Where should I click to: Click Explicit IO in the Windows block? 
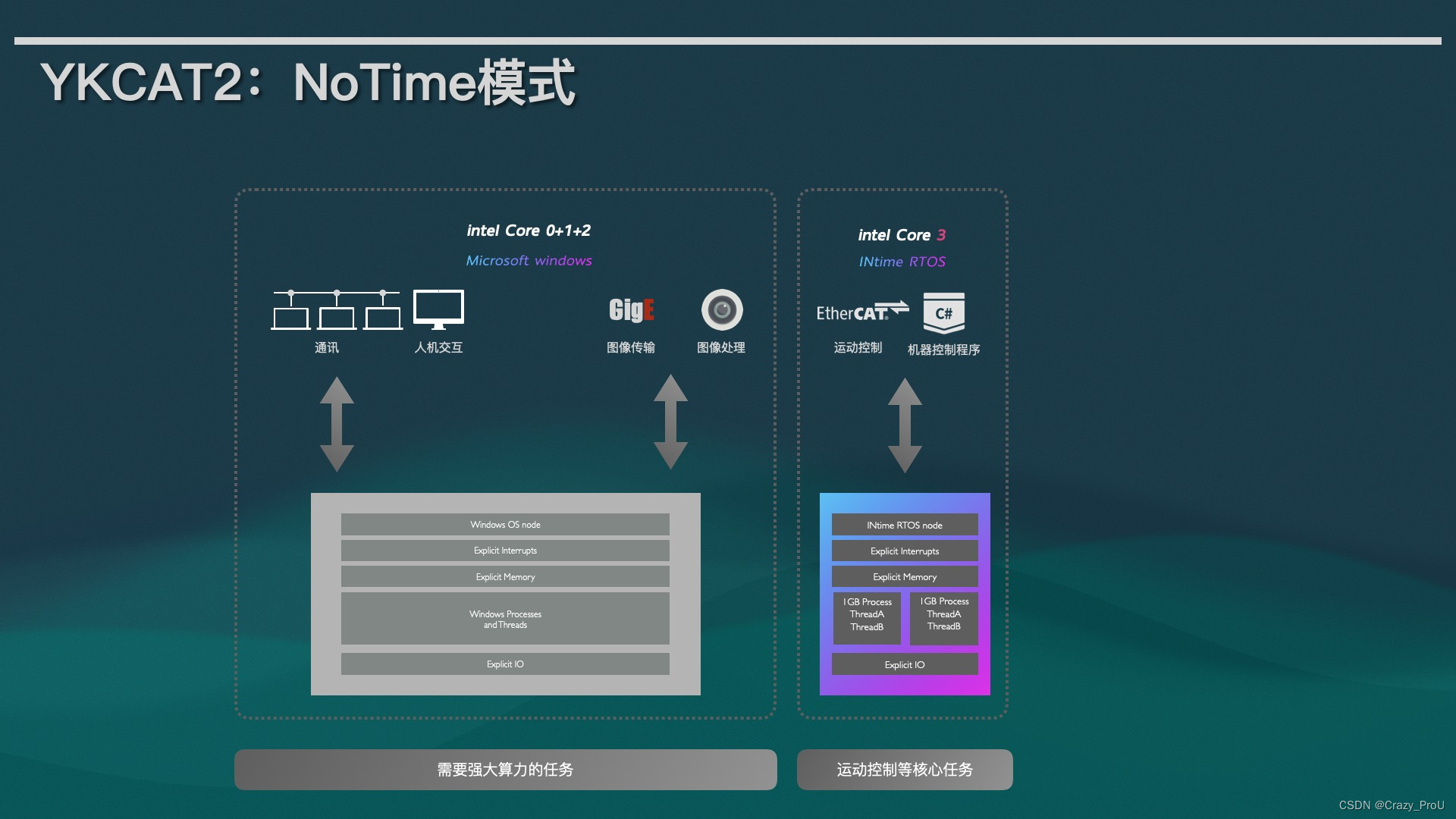tap(505, 664)
